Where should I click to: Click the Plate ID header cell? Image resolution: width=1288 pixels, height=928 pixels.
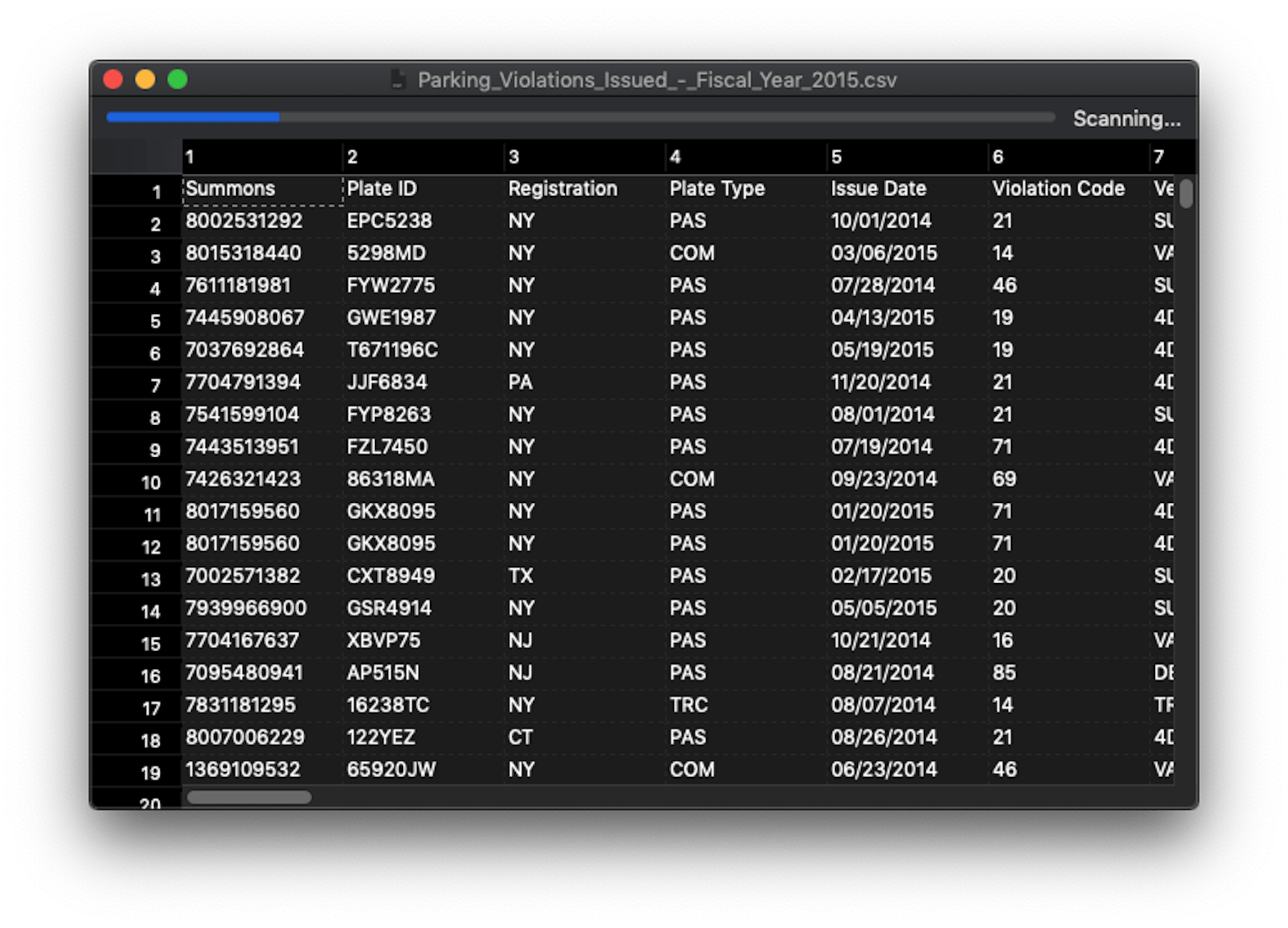(423, 189)
